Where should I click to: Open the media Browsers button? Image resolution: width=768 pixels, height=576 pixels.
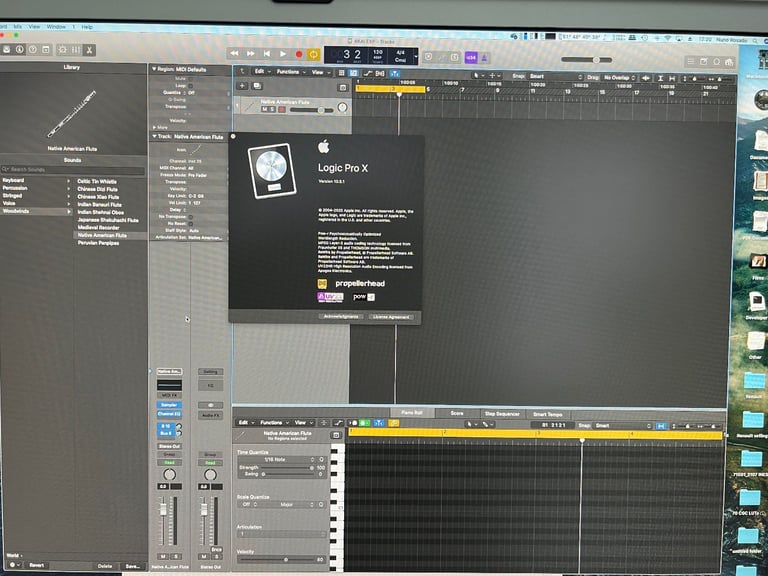(x=729, y=62)
